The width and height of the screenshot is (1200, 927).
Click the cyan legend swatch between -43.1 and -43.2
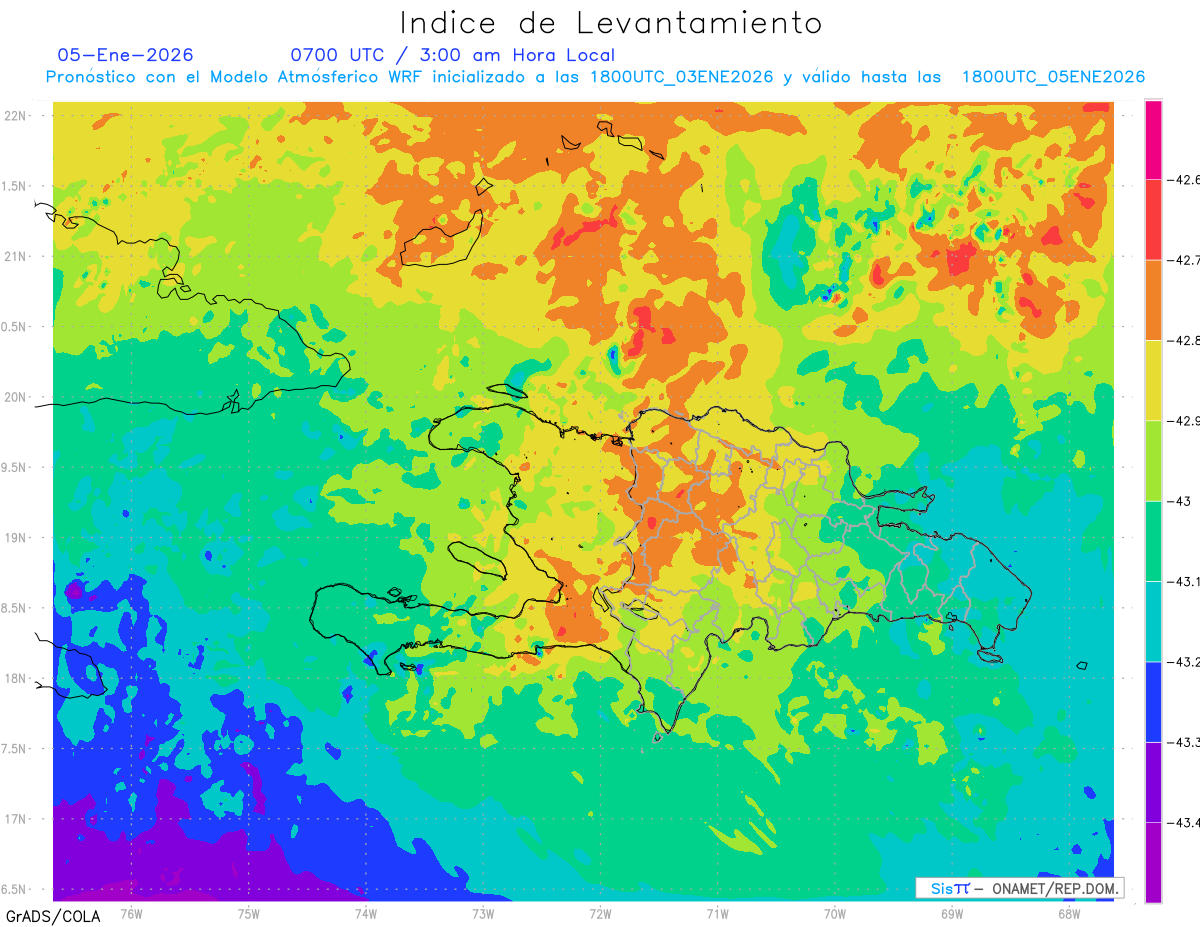point(1153,622)
